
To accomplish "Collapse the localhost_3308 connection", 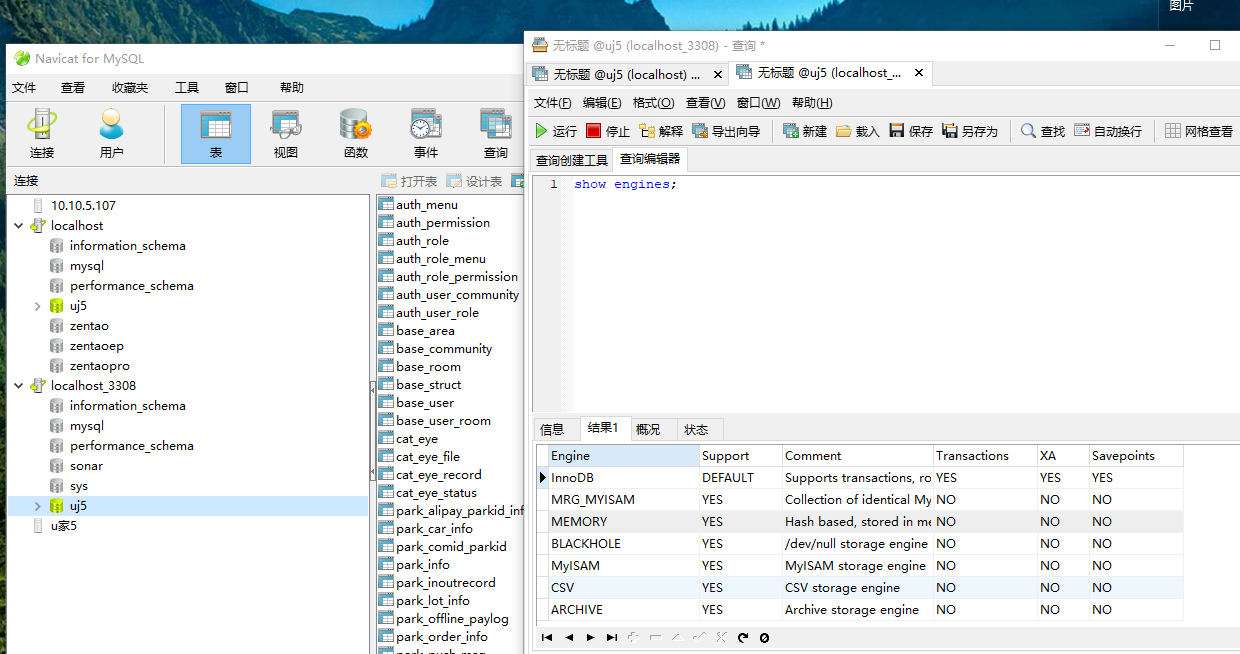I will coord(19,385).
